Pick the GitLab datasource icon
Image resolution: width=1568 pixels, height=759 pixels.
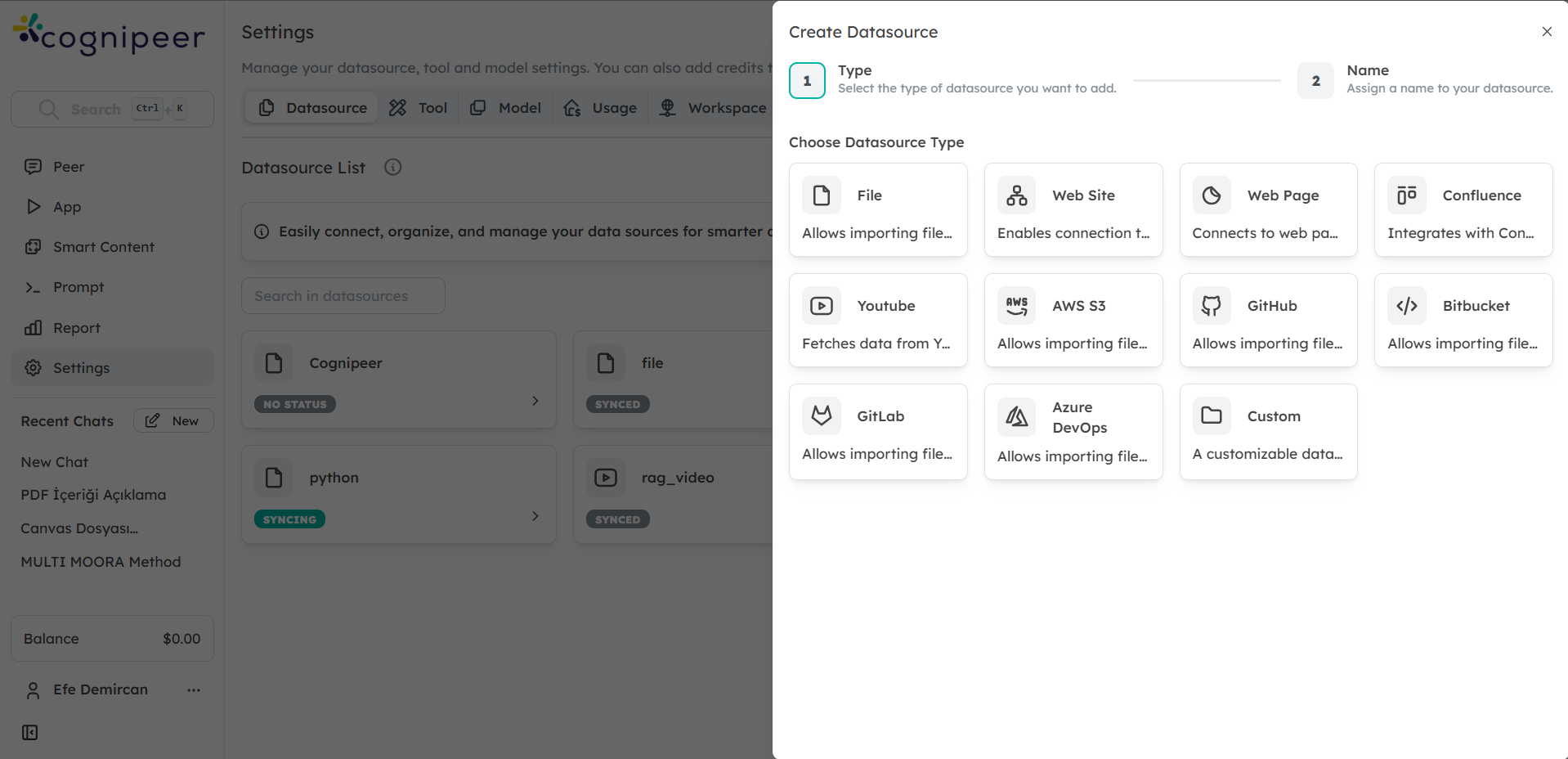pyautogui.click(x=821, y=416)
